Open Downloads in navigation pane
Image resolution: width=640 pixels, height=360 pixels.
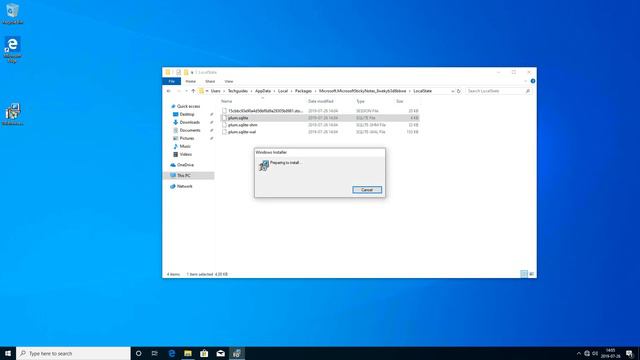(x=189, y=122)
